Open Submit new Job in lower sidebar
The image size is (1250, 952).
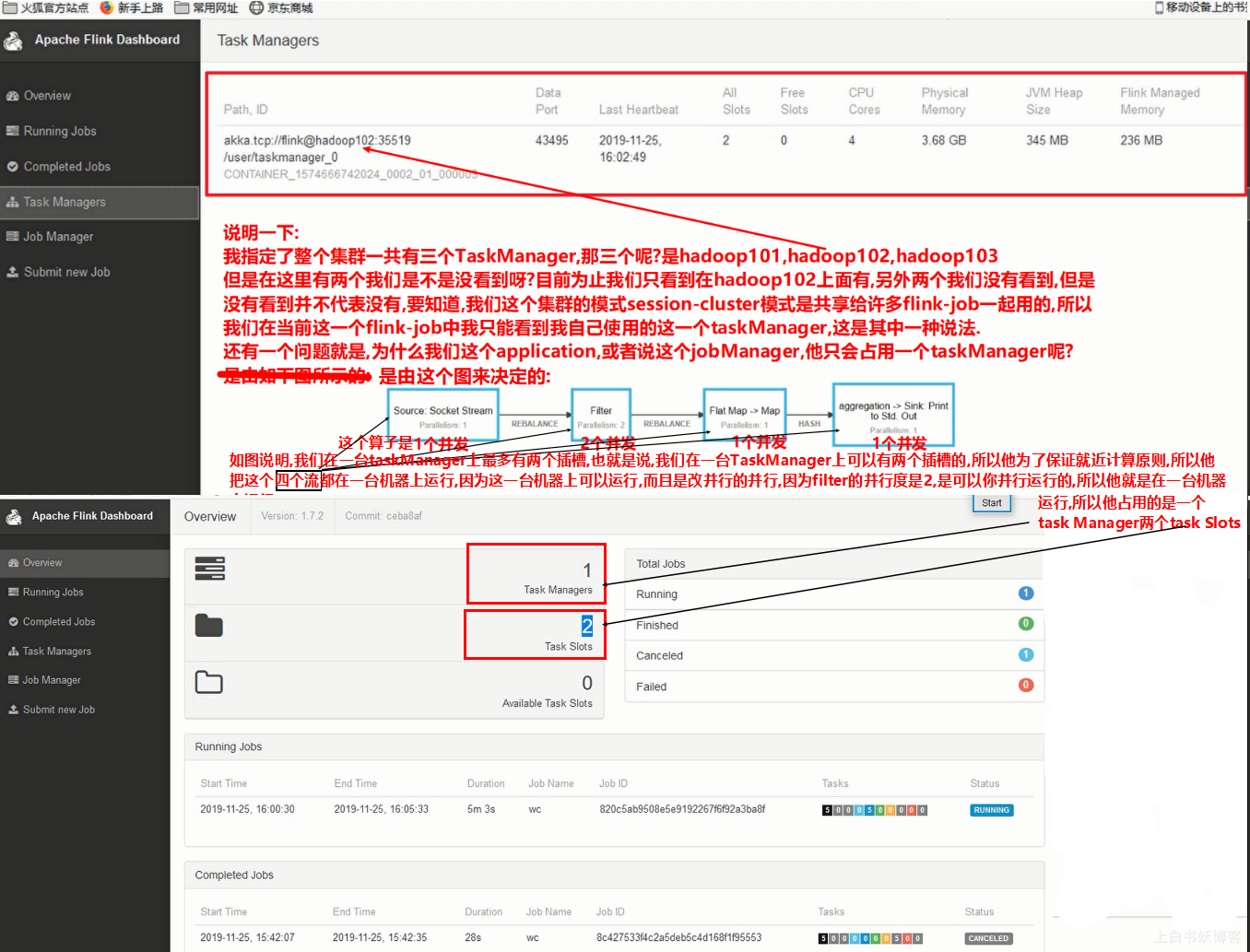pyautogui.click(x=59, y=710)
